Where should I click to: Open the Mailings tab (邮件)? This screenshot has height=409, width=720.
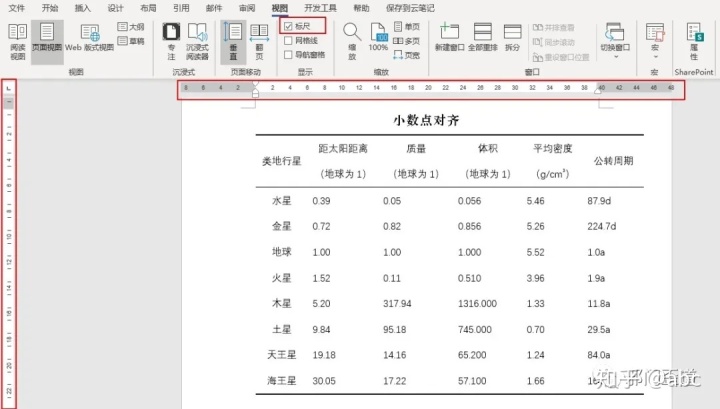pyautogui.click(x=214, y=8)
